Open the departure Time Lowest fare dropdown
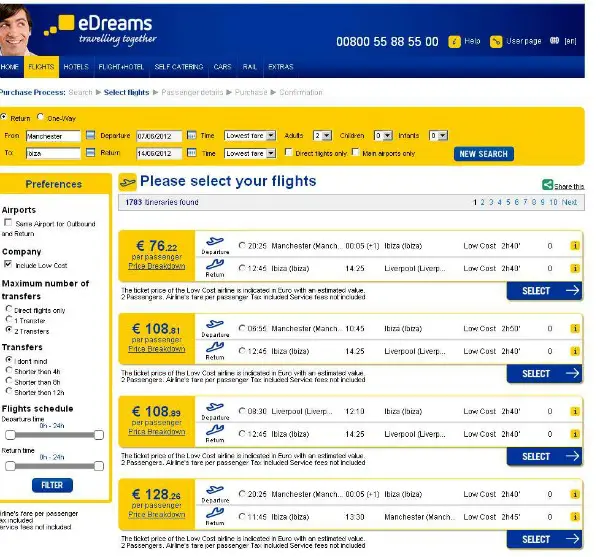This screenshot has height=557, width=600. [x=250, y=135]
